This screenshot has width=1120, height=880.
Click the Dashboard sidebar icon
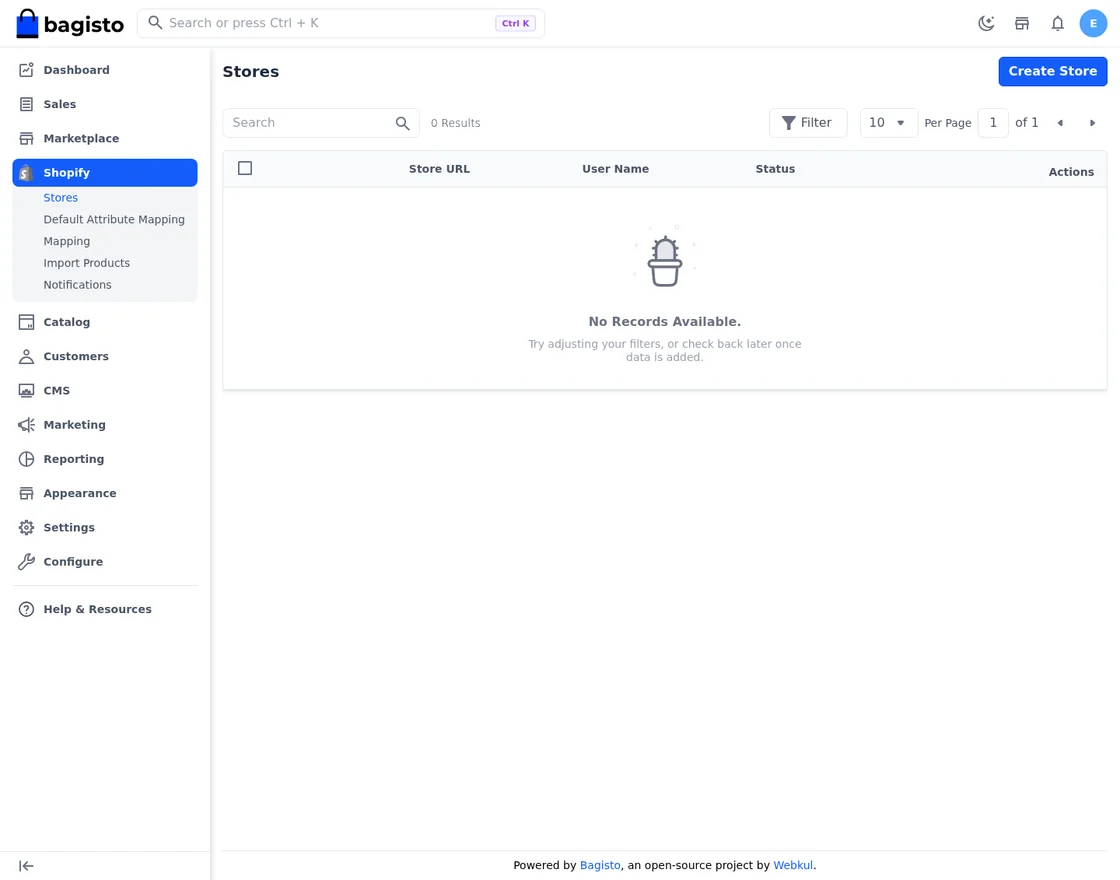(26, 70)
